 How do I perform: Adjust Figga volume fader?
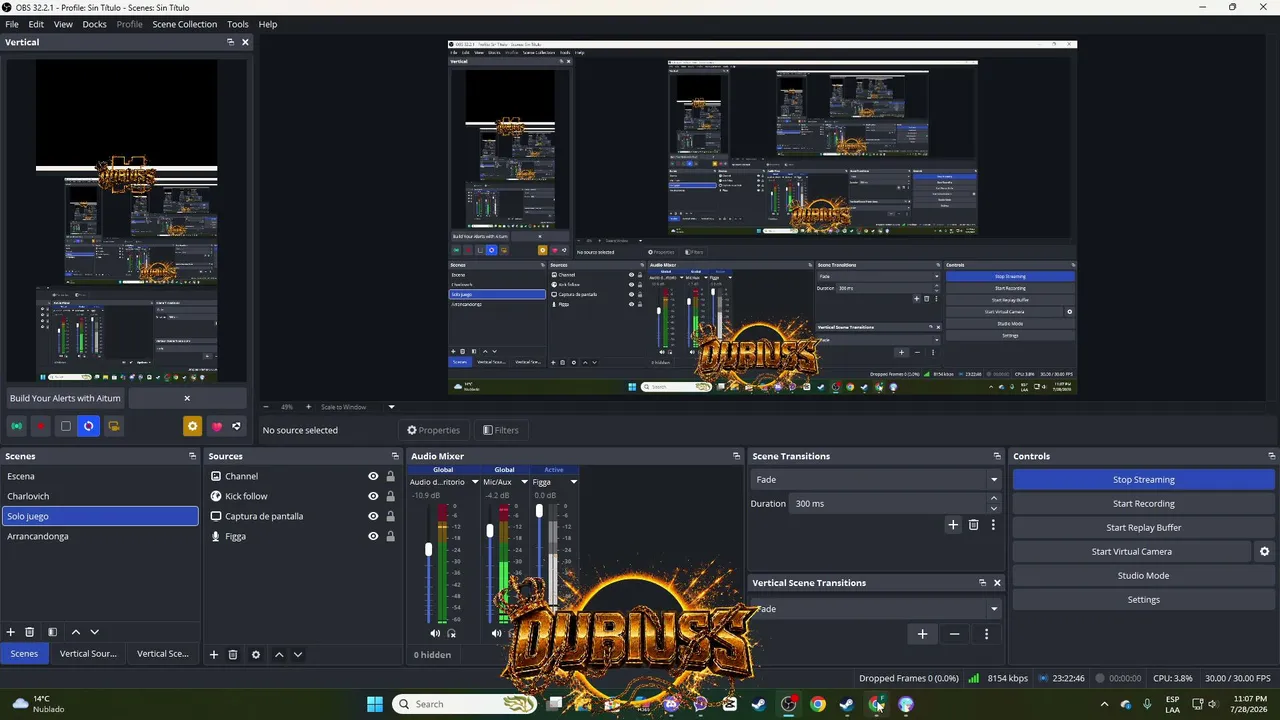pyautogui.click(x=540, y=511)
